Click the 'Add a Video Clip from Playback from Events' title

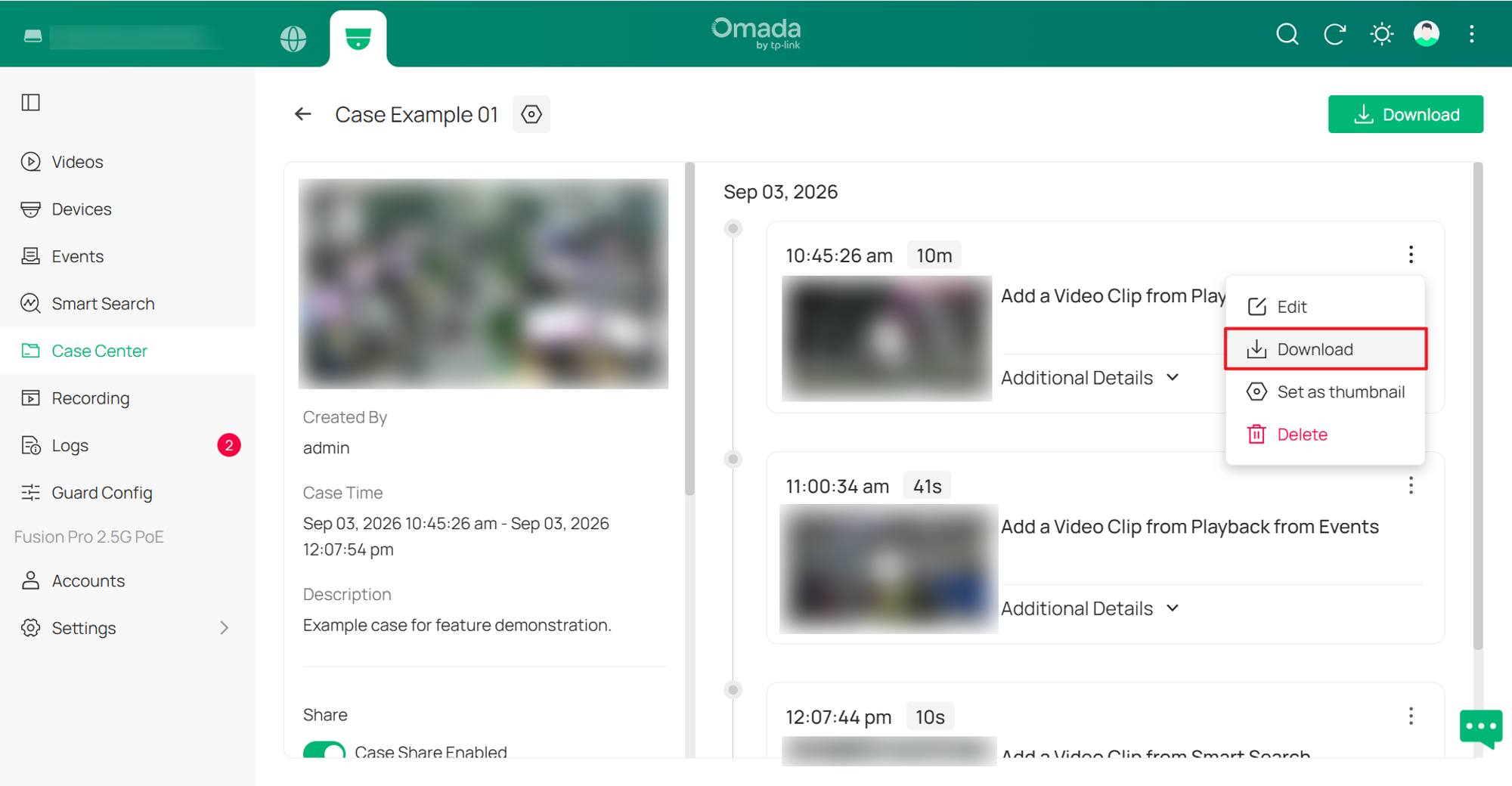(x=1190, y=527)
